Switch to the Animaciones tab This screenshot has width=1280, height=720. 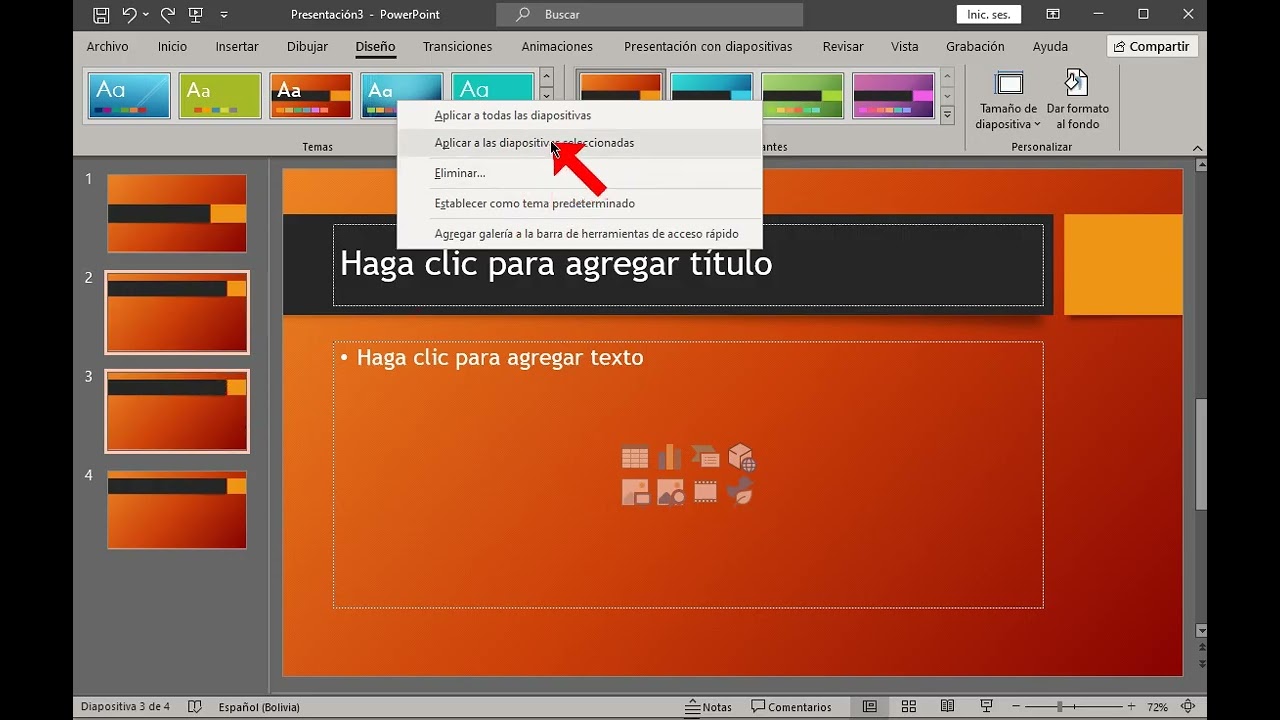[x=557, y=47]
